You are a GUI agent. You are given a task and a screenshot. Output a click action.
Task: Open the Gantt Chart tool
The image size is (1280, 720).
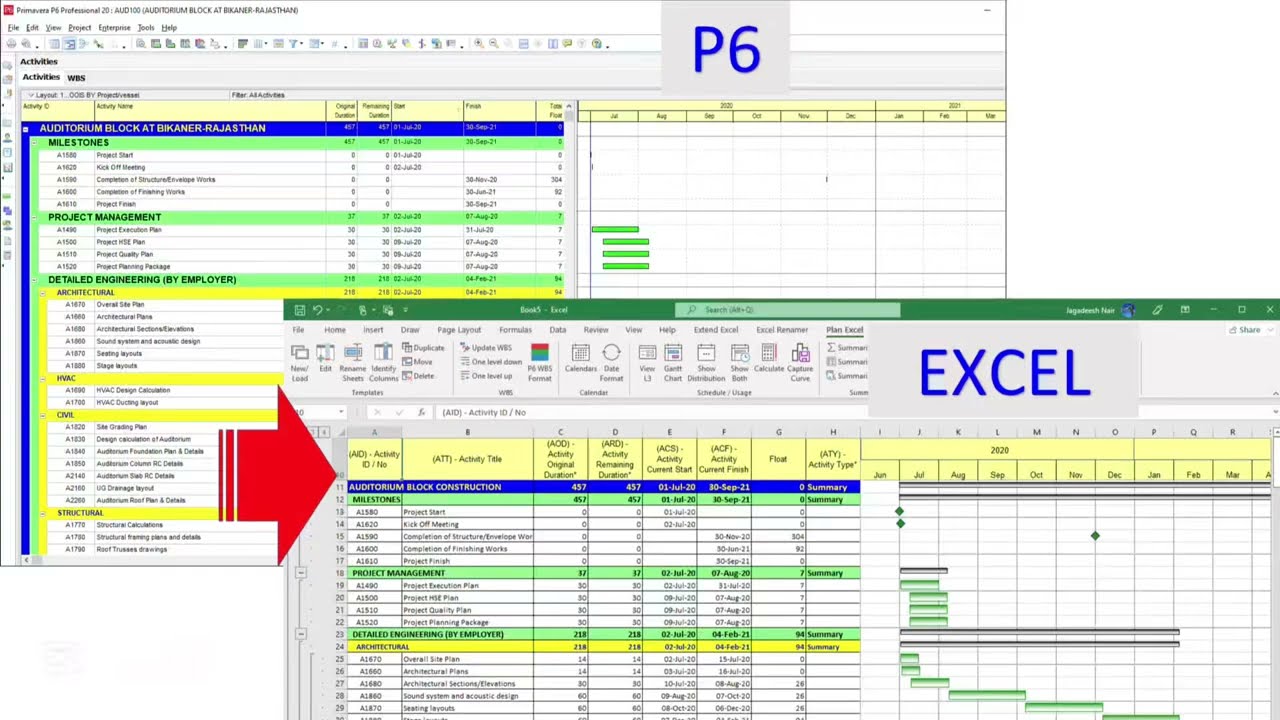[673, 362]
